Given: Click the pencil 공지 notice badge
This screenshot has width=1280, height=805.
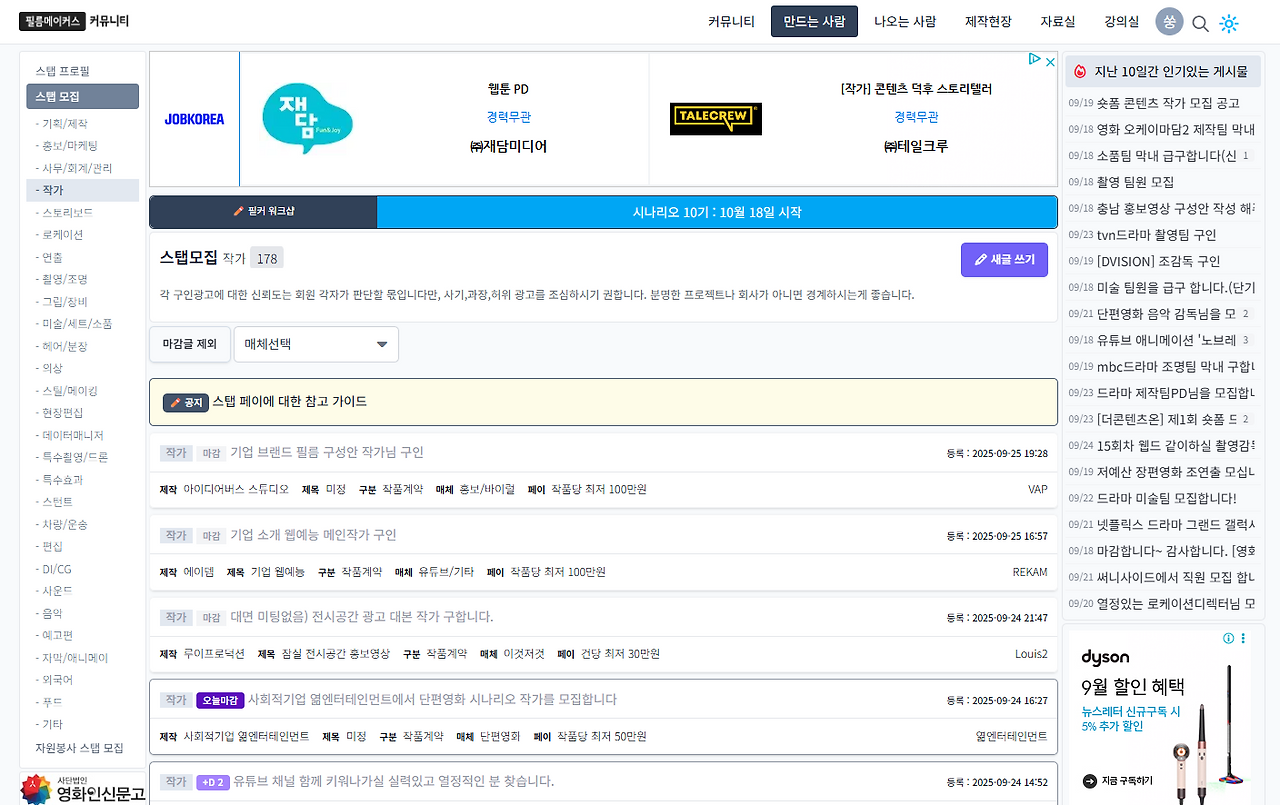Looking at the screenshot, I should [x=185, y=402].
